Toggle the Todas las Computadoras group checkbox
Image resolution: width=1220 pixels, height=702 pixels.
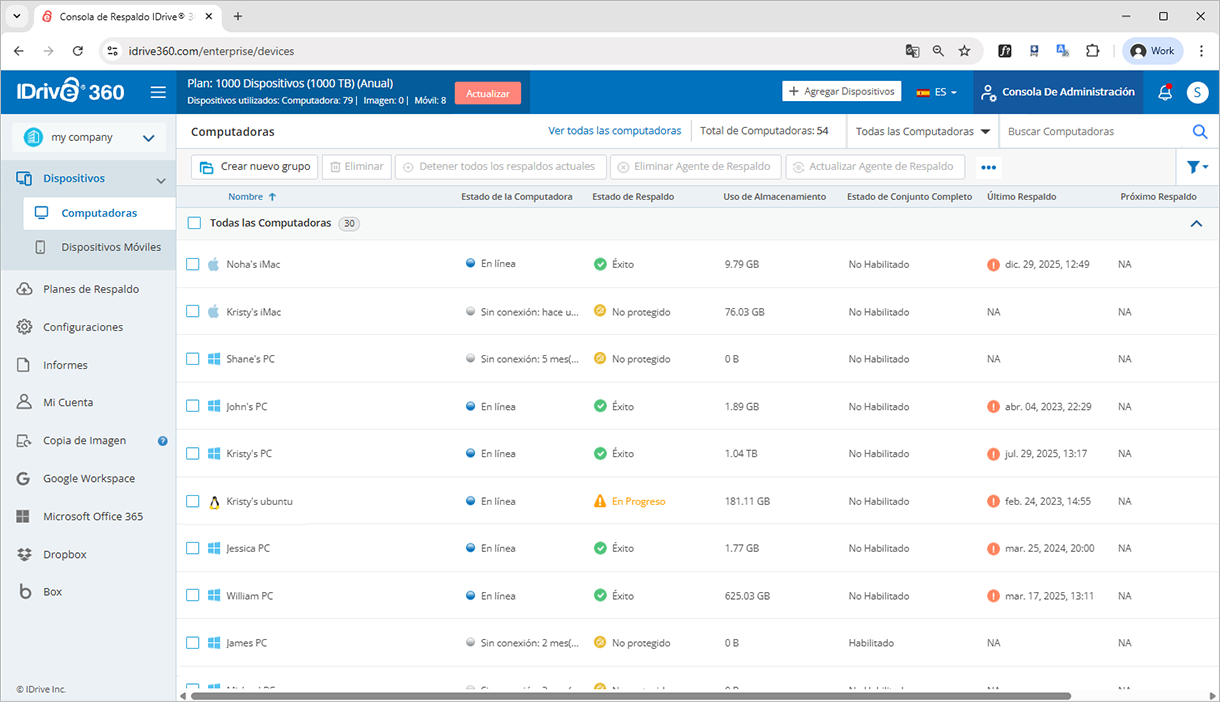[x=194, y=223]
